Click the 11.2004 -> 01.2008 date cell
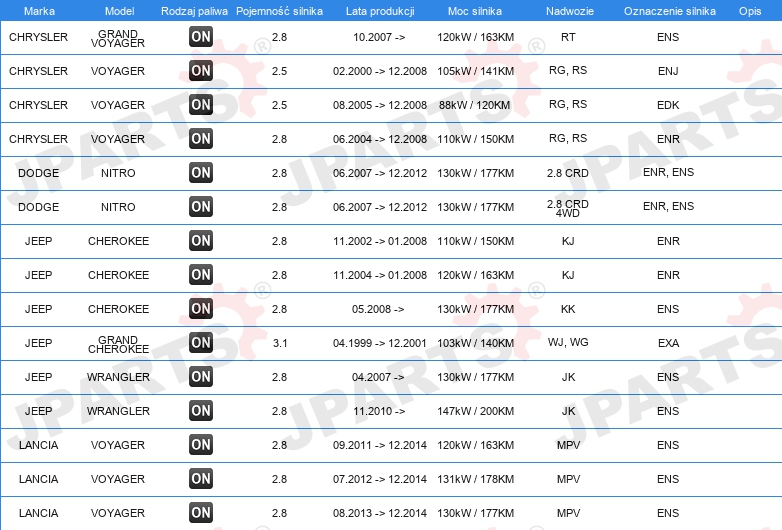This screenshot has width=782, height=530. click(380, 275)
